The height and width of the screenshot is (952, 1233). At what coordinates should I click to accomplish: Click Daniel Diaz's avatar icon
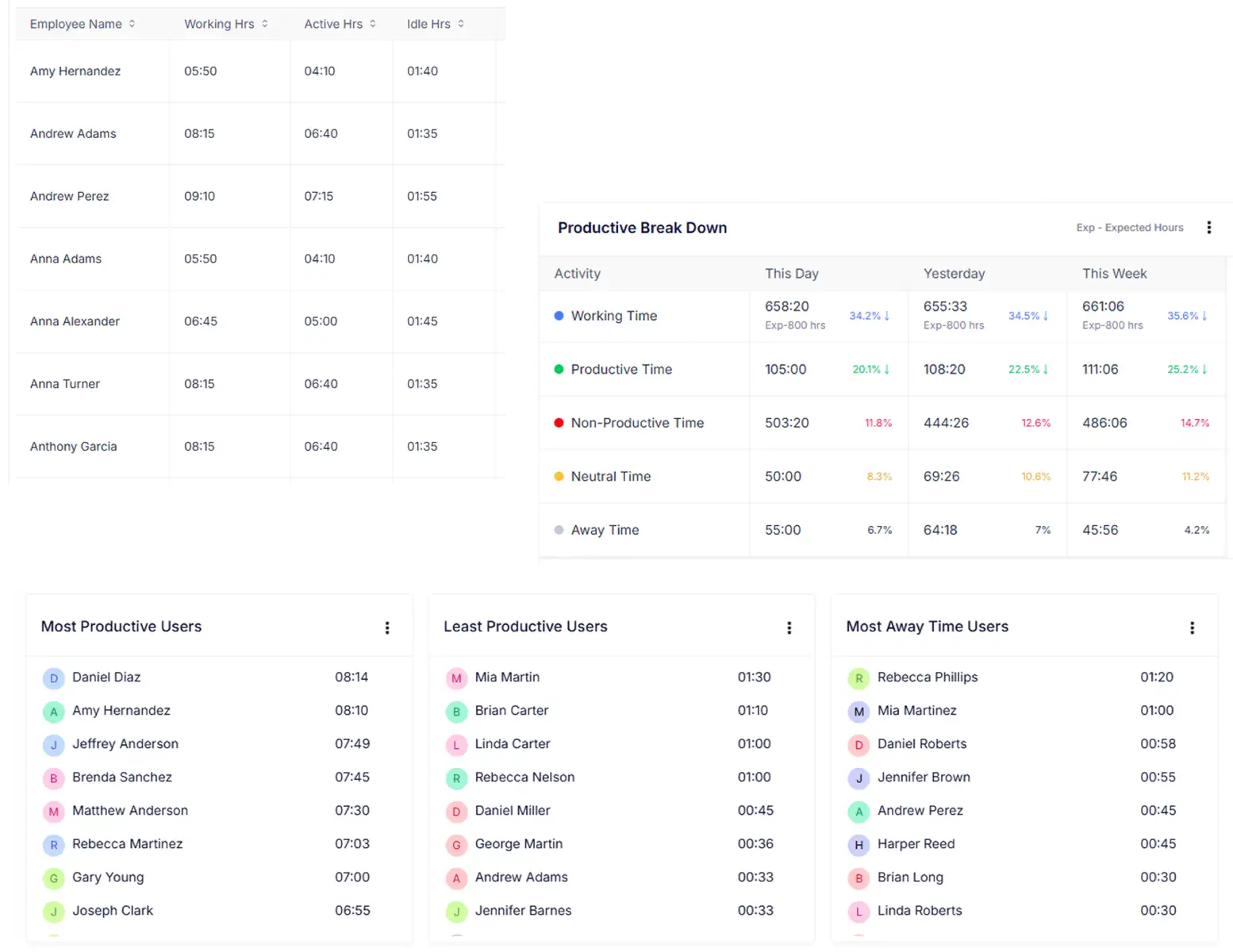(53, 678)
